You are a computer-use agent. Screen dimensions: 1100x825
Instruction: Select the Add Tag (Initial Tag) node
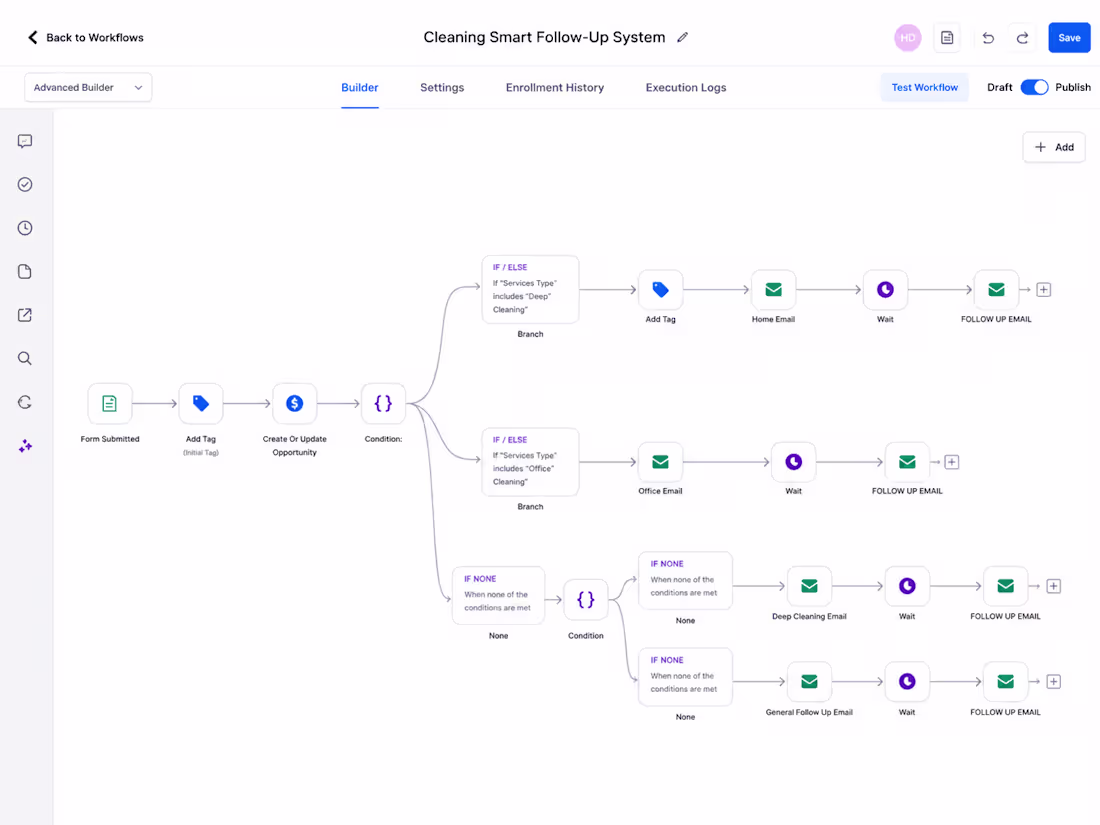coord(201,403)
